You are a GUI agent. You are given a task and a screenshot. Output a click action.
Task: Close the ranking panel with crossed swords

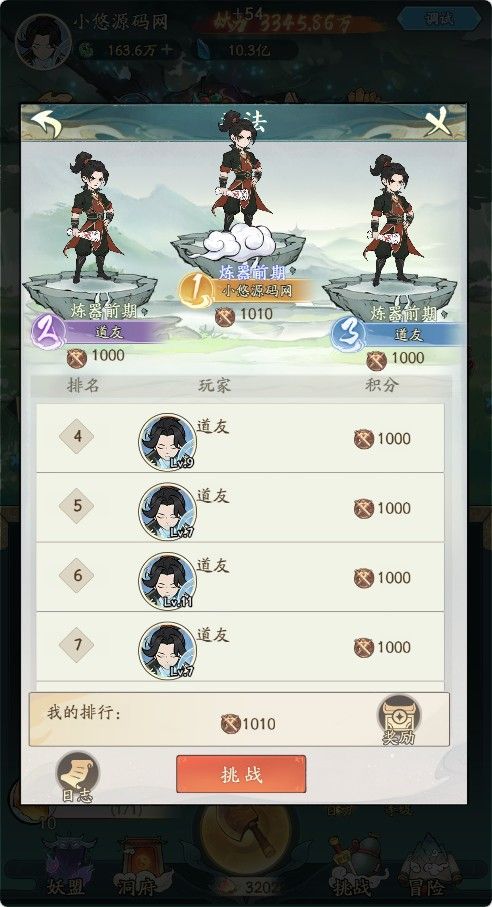click(439, 121)
